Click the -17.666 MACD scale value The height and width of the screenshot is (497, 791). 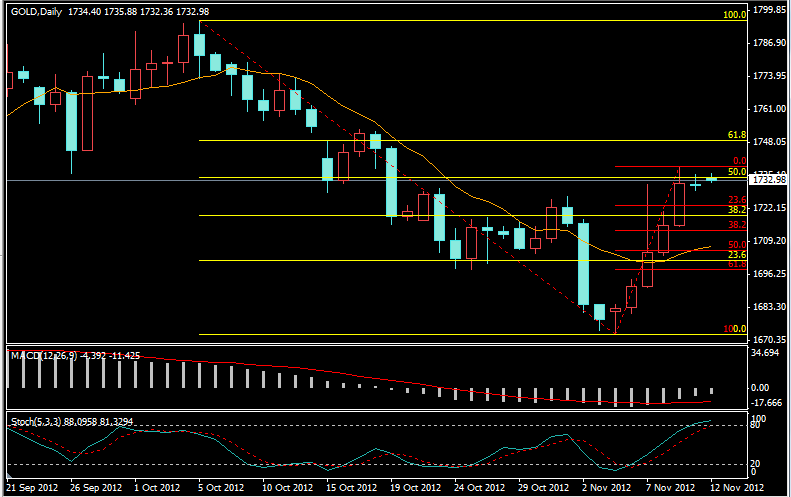767,403
